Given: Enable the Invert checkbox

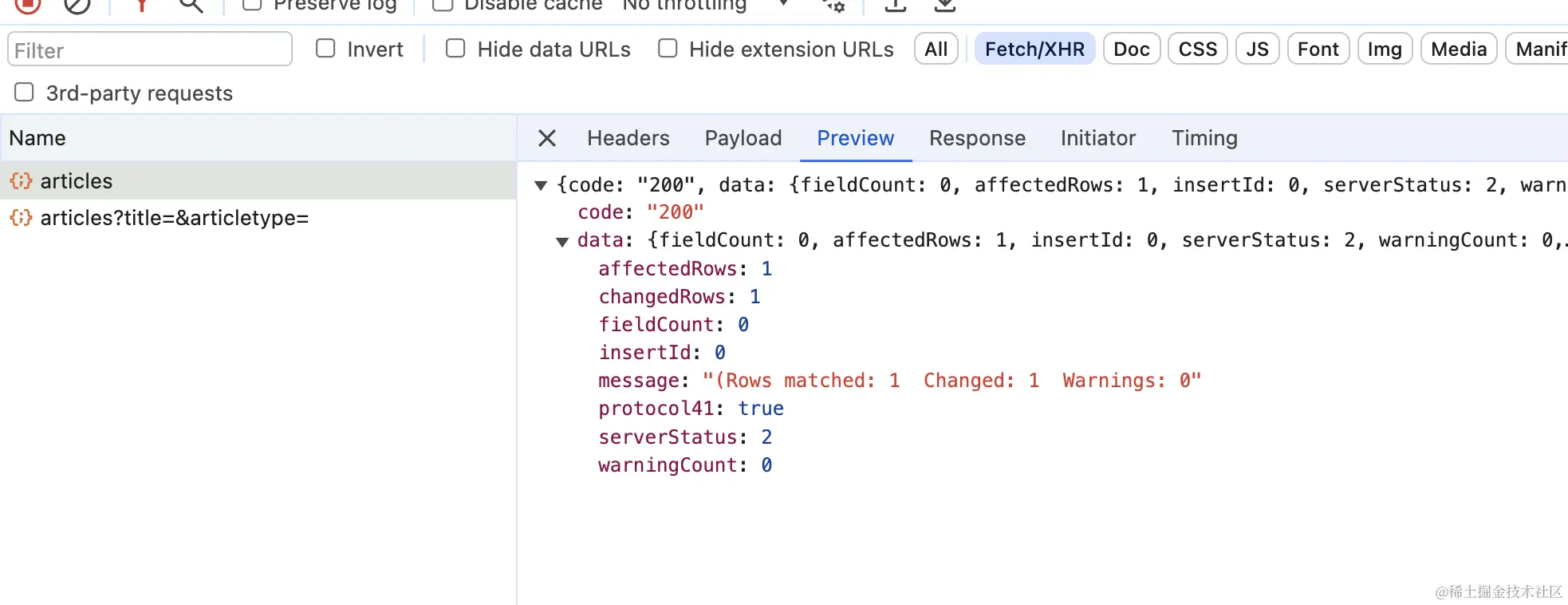Looking at the screenshot, I should pos(325,49).
